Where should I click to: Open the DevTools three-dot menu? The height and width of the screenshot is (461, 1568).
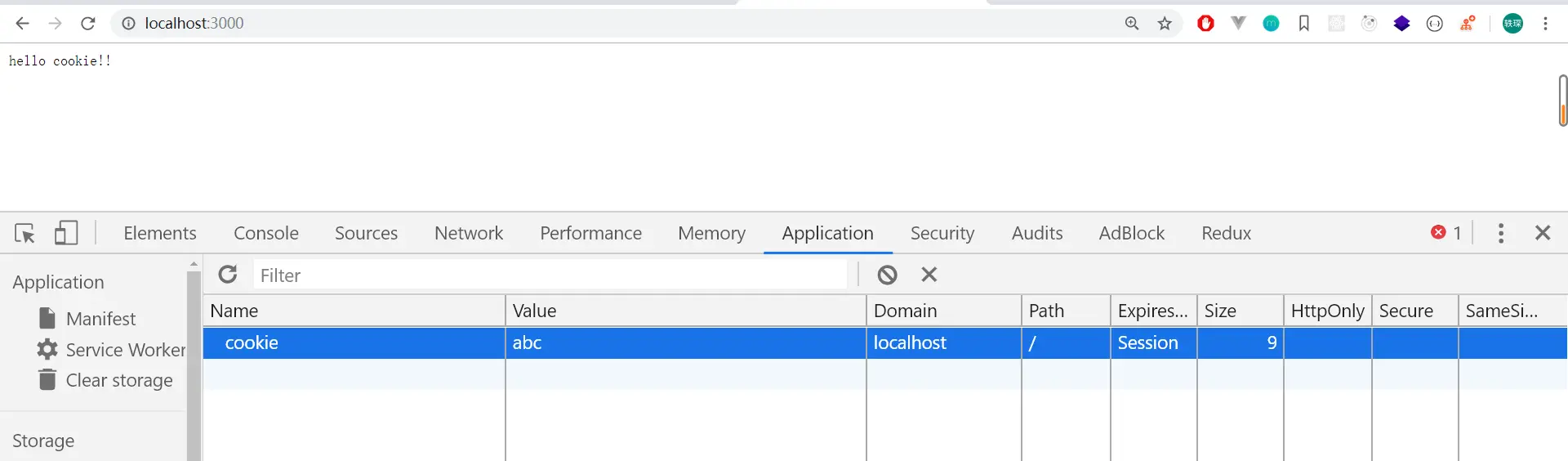point(1500,233)
